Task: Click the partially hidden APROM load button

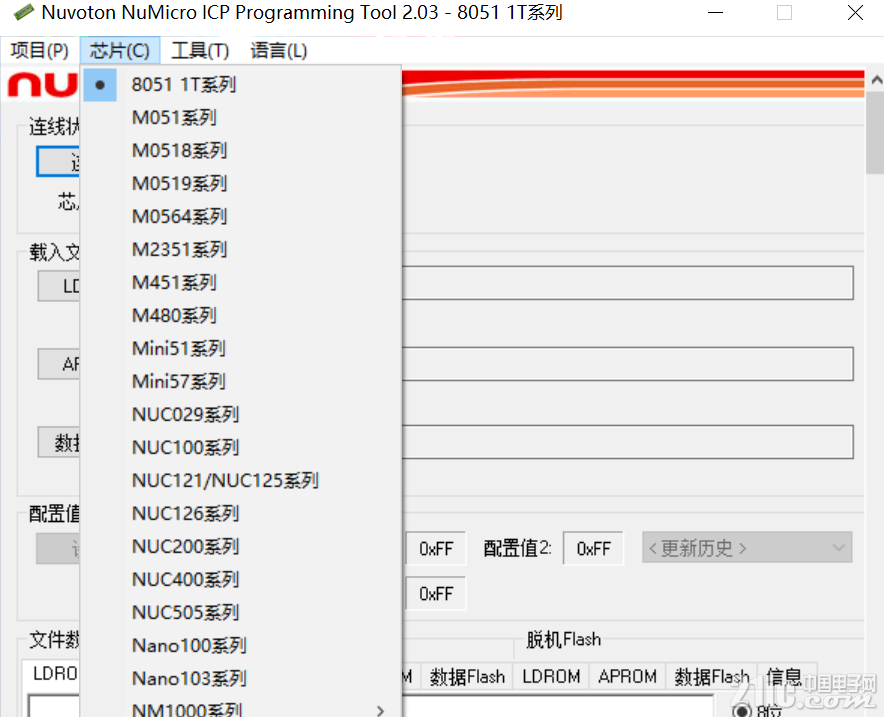Action: tap(59, 364)
